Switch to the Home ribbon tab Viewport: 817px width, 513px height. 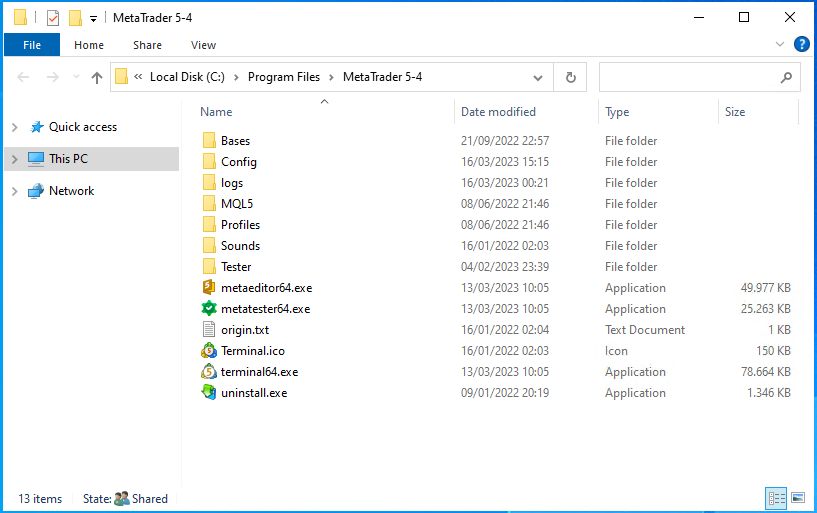[89, 45]
